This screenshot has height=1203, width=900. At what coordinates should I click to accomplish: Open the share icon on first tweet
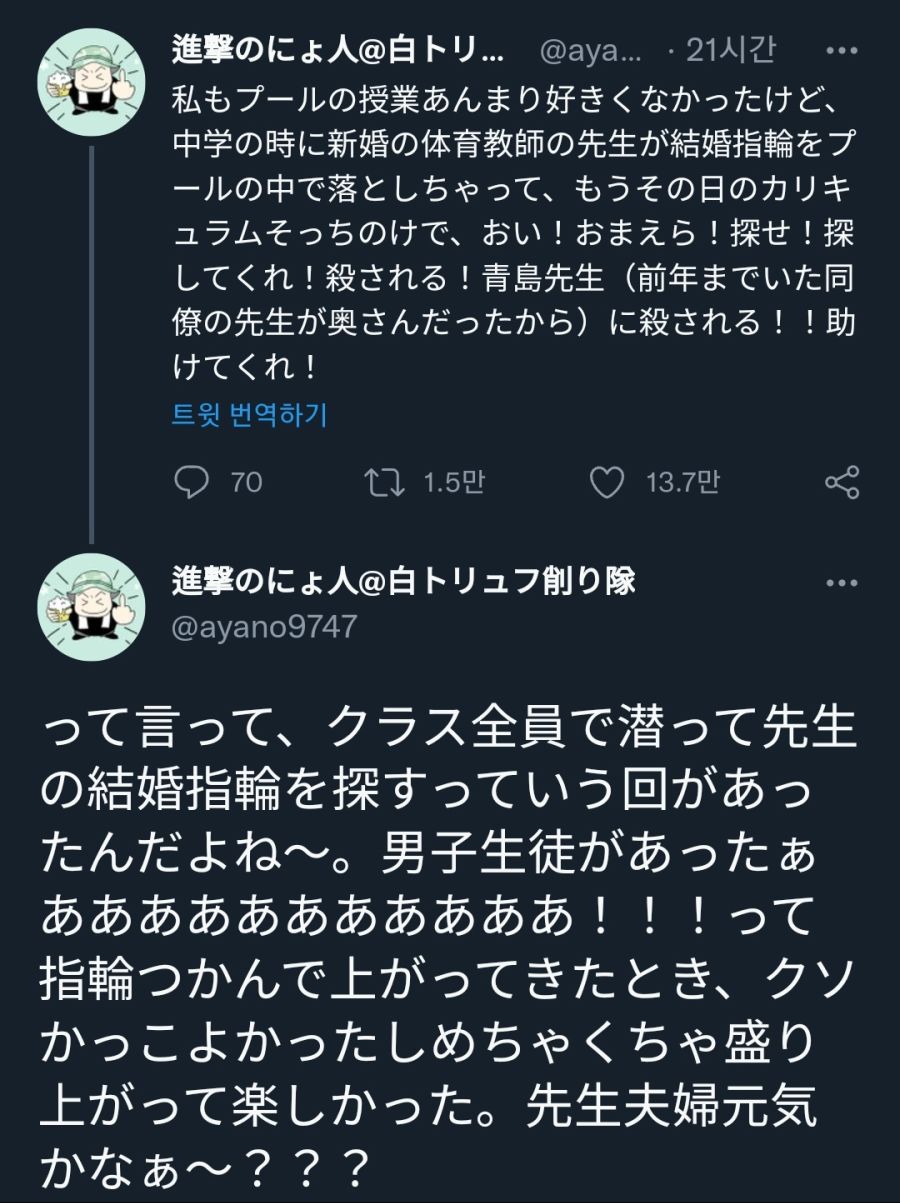[841, 483]
